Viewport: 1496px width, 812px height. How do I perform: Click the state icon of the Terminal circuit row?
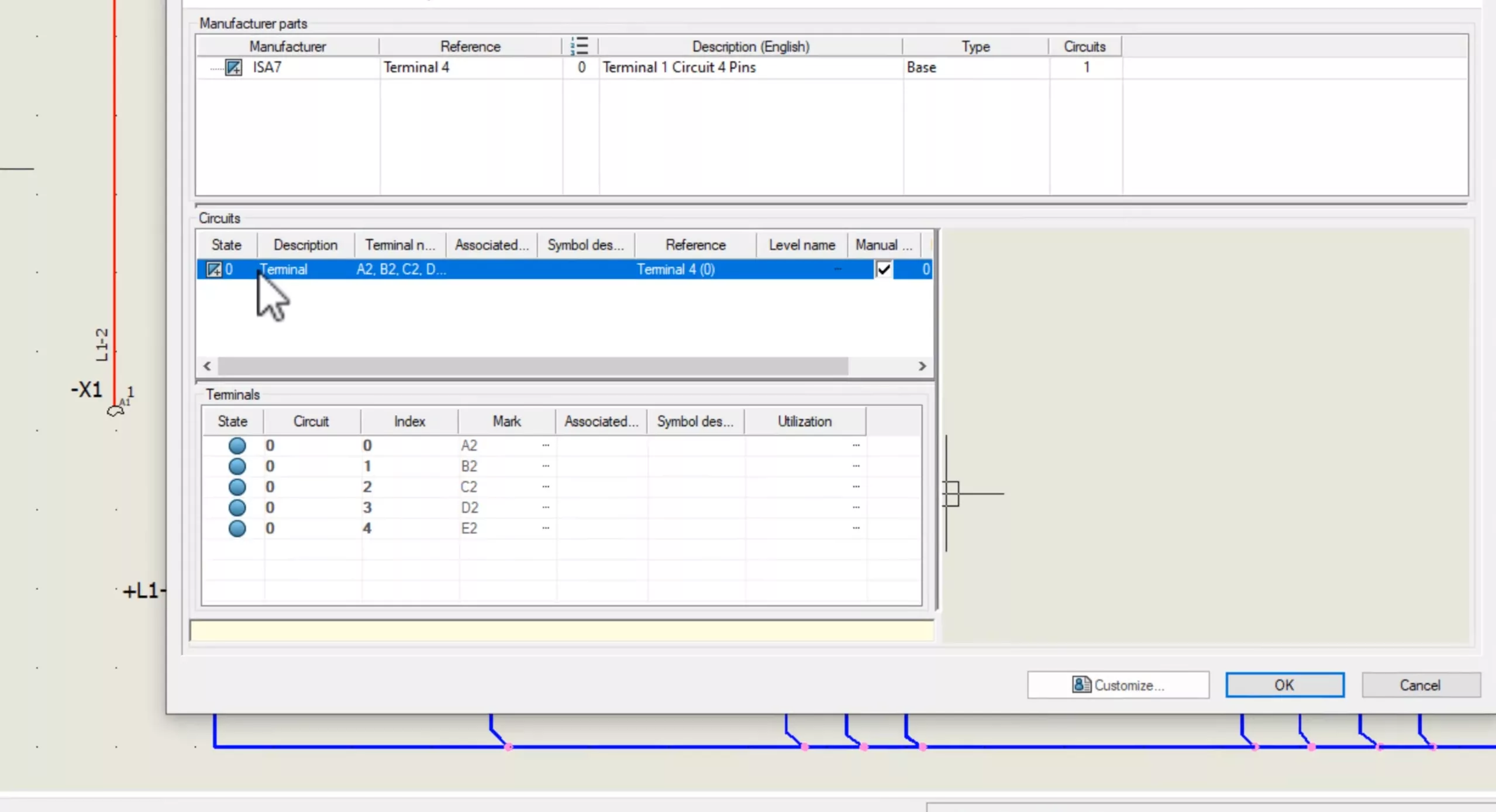213,269
